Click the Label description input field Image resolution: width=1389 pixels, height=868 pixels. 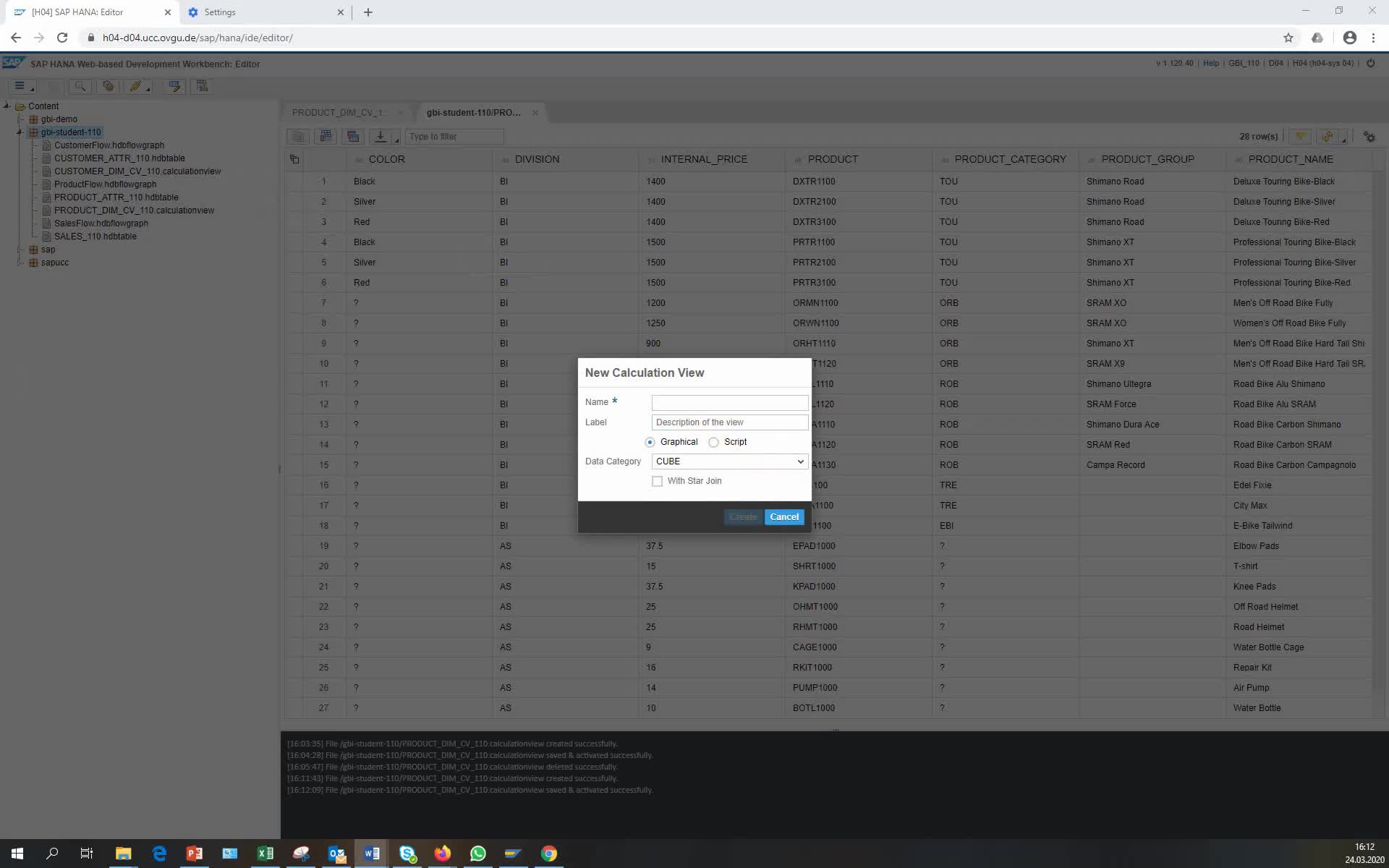click(729, 422)
